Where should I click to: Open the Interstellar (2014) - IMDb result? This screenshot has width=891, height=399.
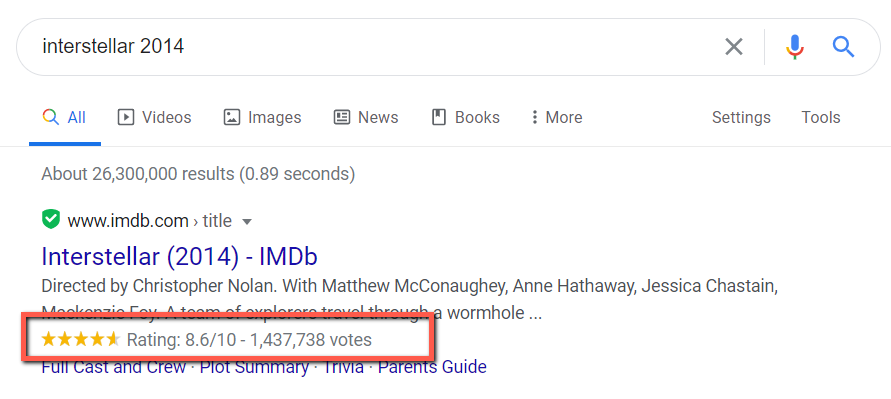[x=180, y=257]
